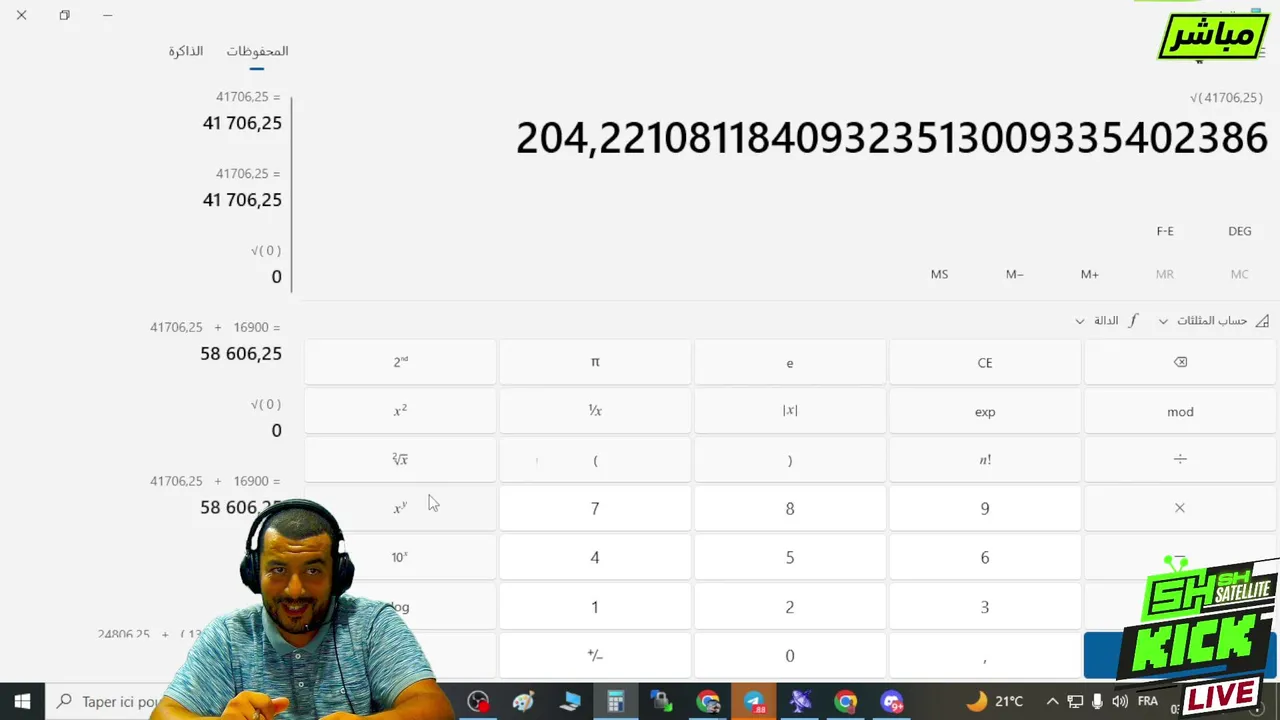The height and width of the screenshot is (720, 1280).
Task: Show hidden system tray icons
Action: (1052, 701)
